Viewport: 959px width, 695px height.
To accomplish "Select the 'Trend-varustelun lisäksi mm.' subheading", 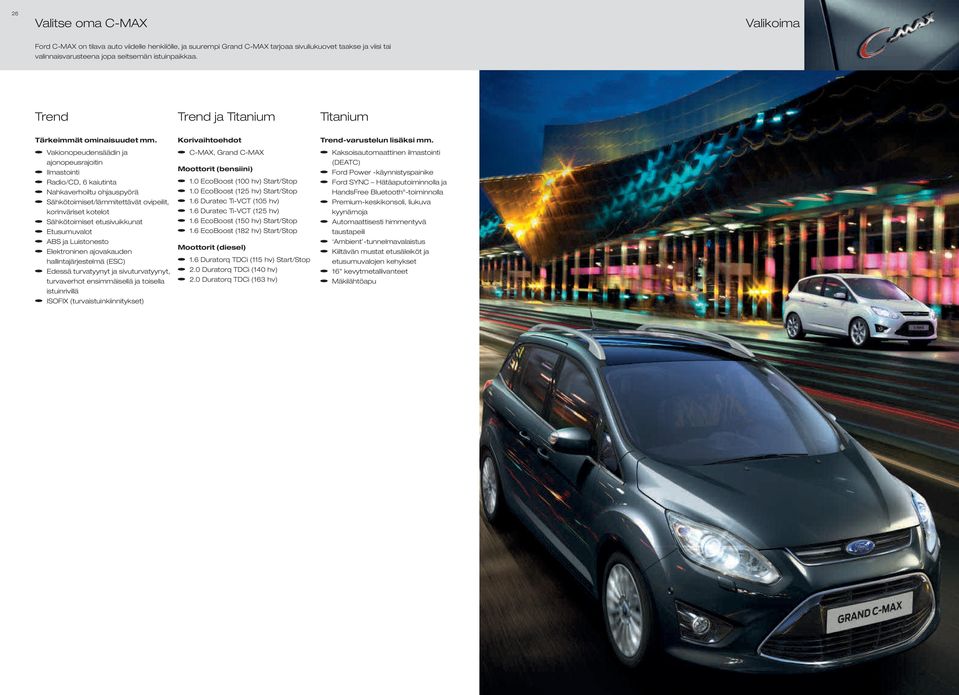I will 377,140.
